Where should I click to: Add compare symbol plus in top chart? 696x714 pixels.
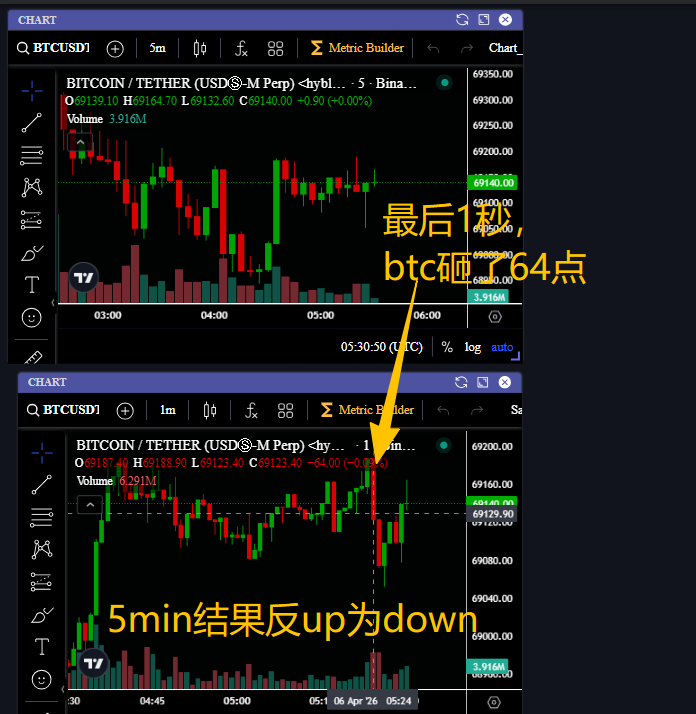point(115,48)
